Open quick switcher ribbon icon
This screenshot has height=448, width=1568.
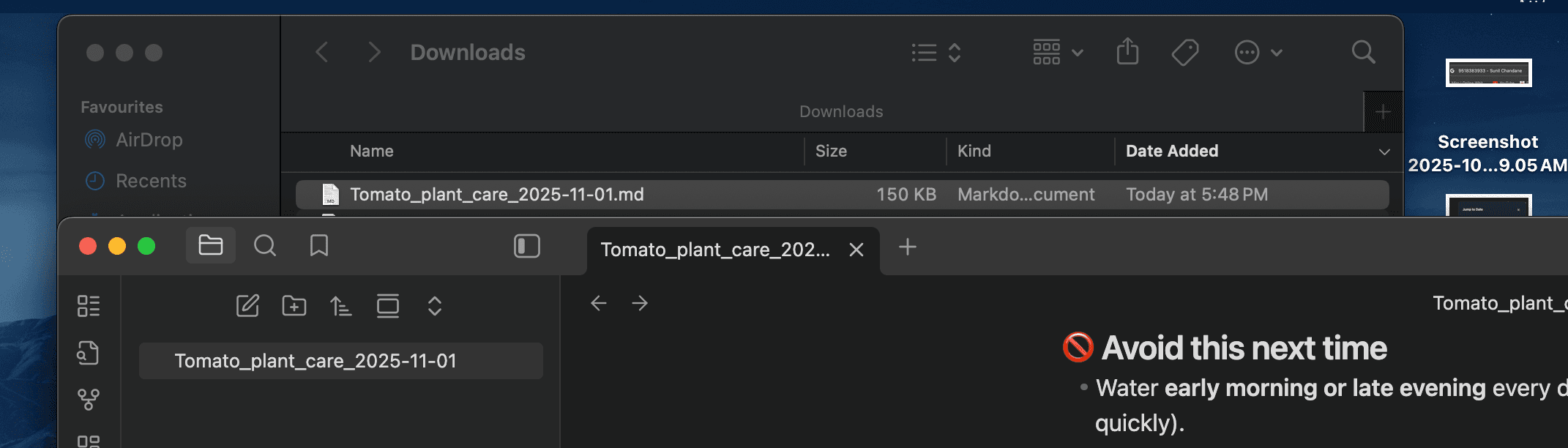[x=89, y=306]
